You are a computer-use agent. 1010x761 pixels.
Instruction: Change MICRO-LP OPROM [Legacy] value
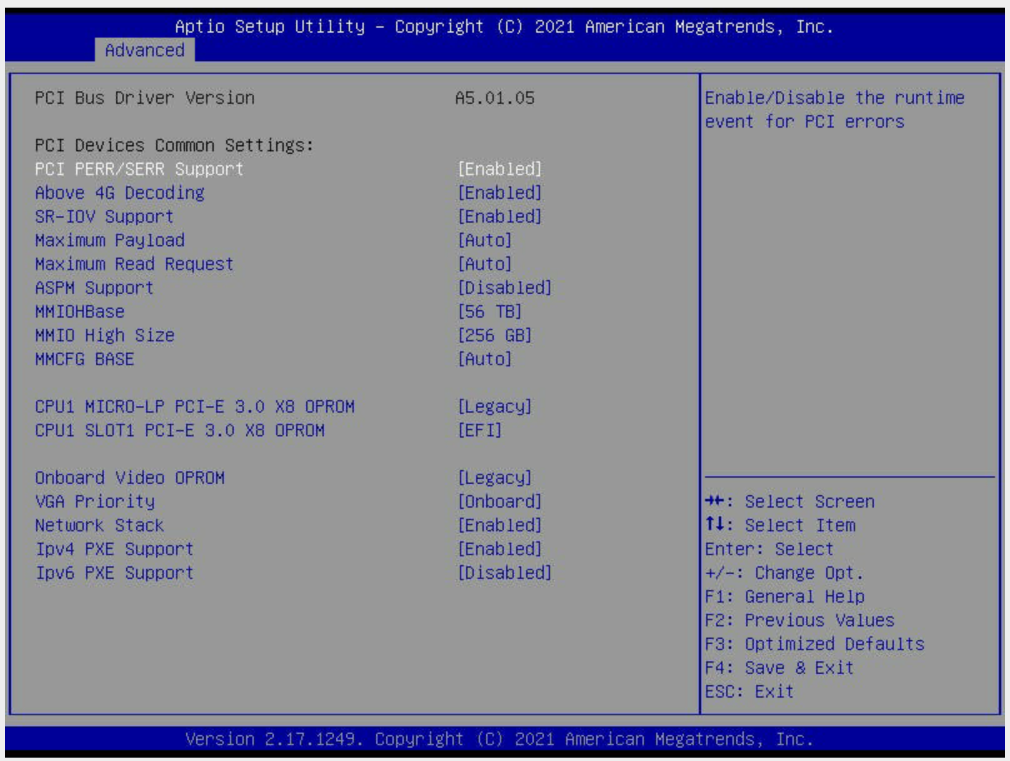coord(495,407)
